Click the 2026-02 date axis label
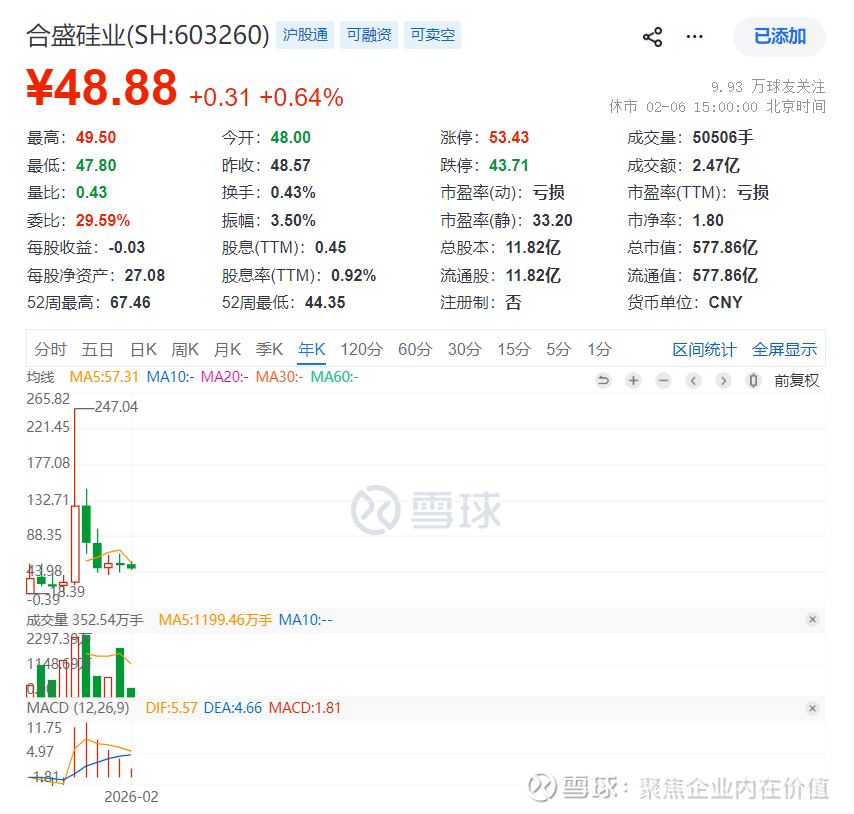 [131, 797]
